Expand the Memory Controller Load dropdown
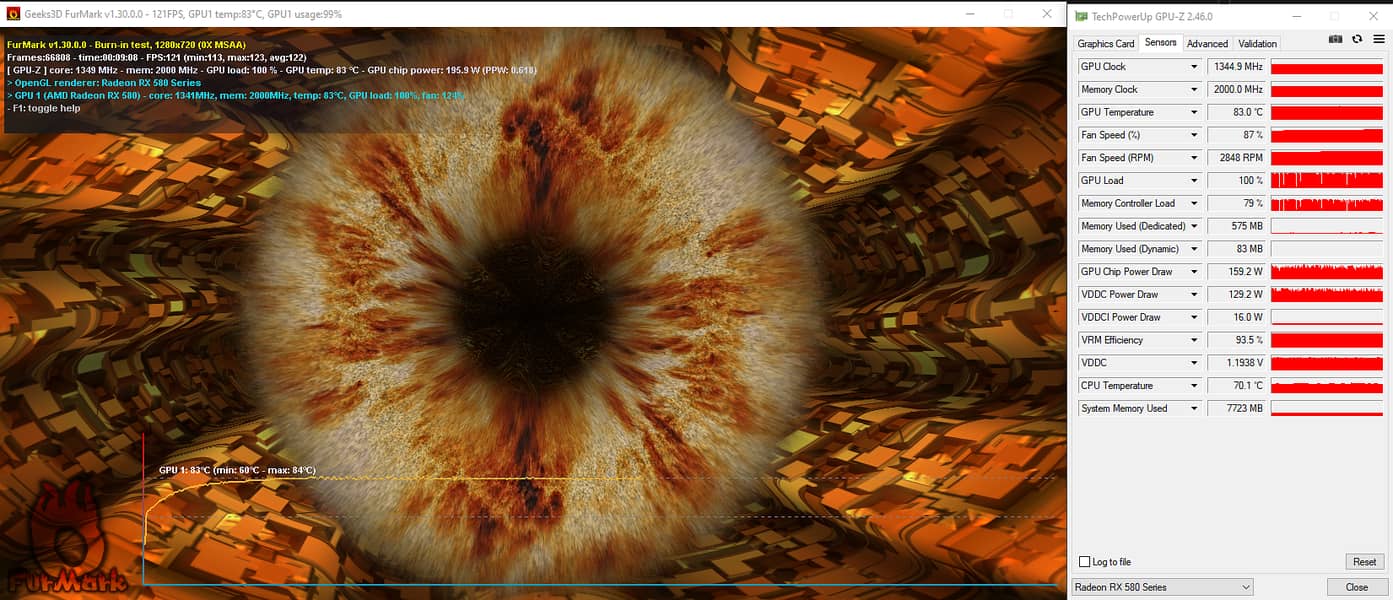This screenshot has height=600, width=1393. [x=1193, y=204]
